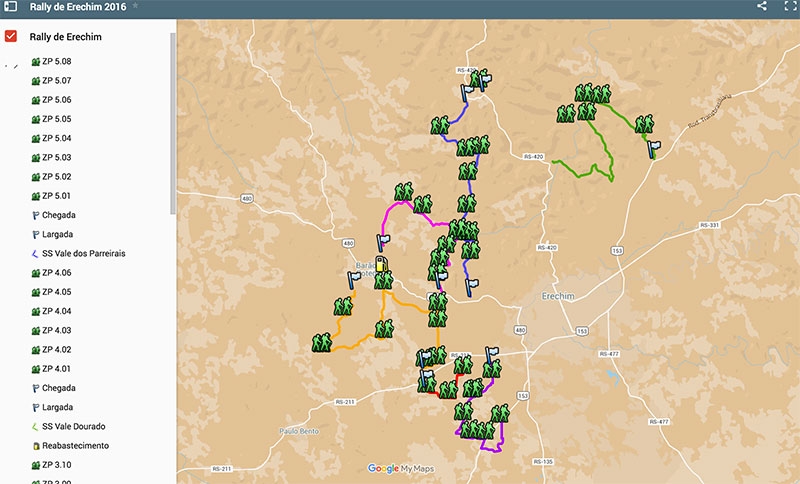Collapse the sidebar panel icon
The height and width of the screenshot is (484, 800).
tap(11, 7)
